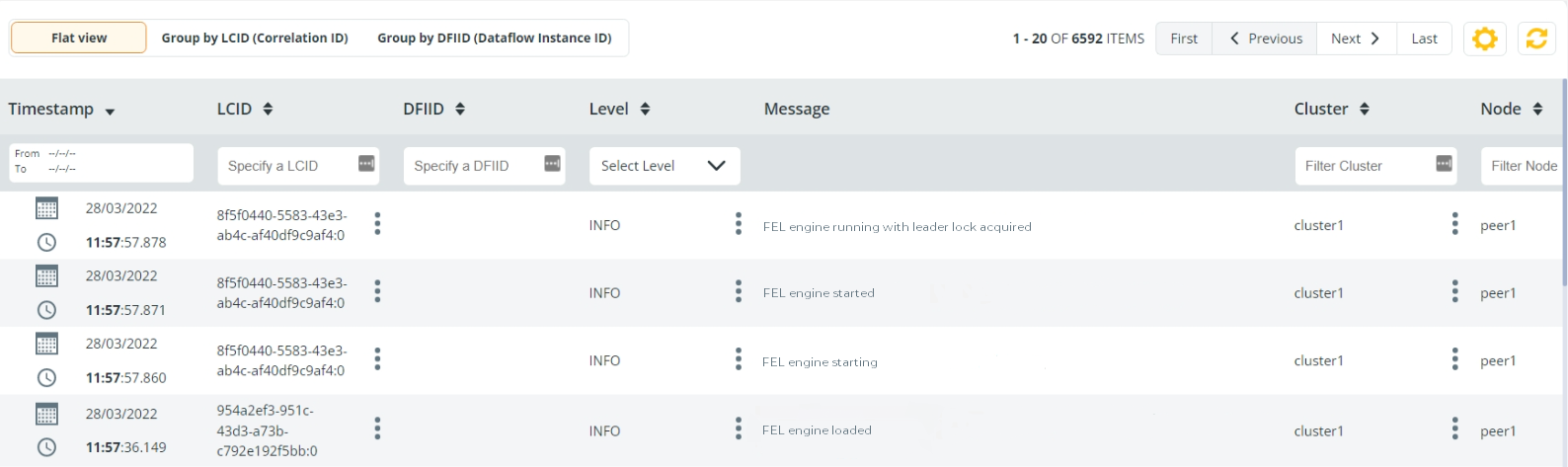Switch to Flat view
1568x467 pixels.
pyautogui.click(x=79, y=39)
